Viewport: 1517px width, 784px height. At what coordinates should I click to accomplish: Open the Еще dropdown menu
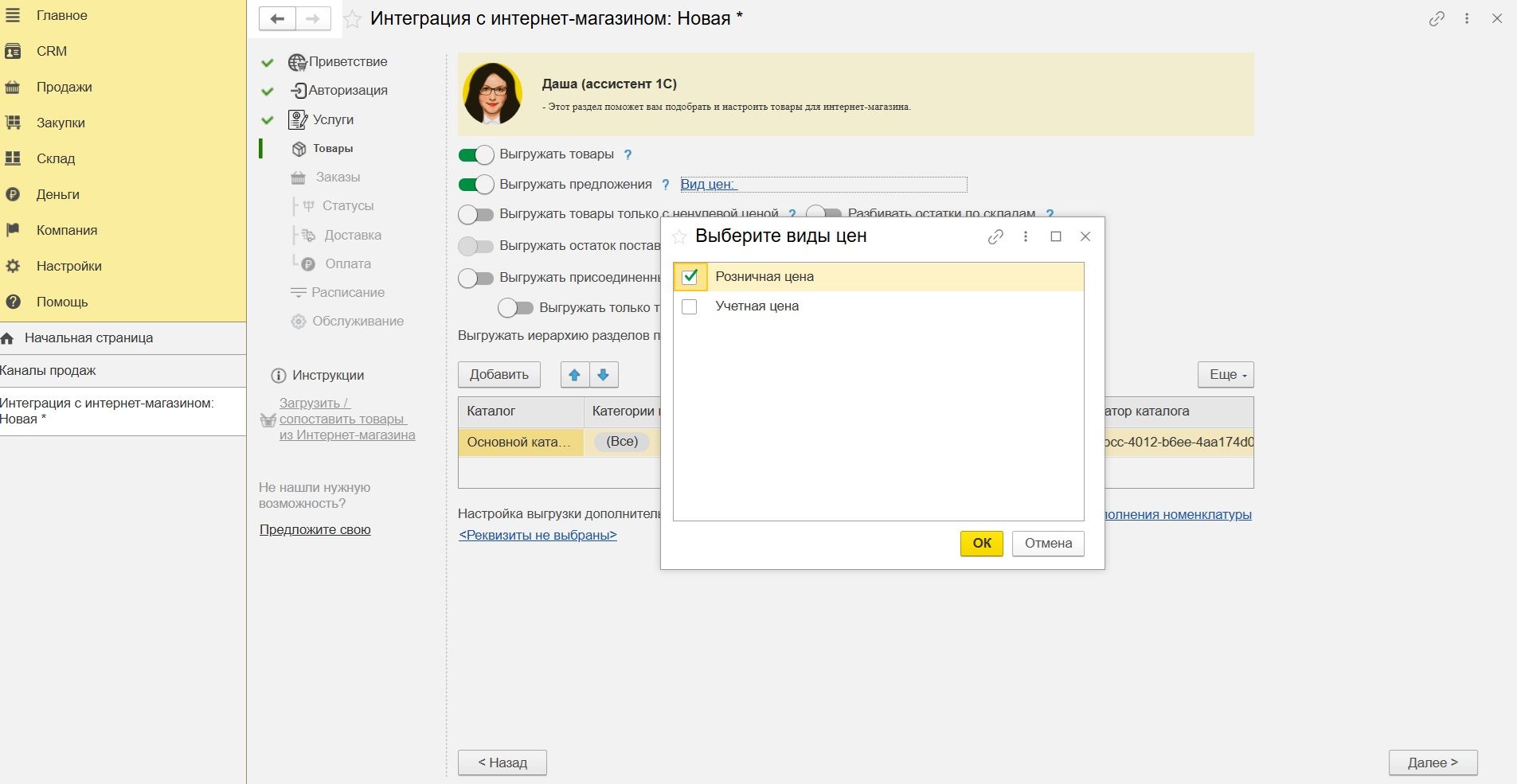point(1226,375)
